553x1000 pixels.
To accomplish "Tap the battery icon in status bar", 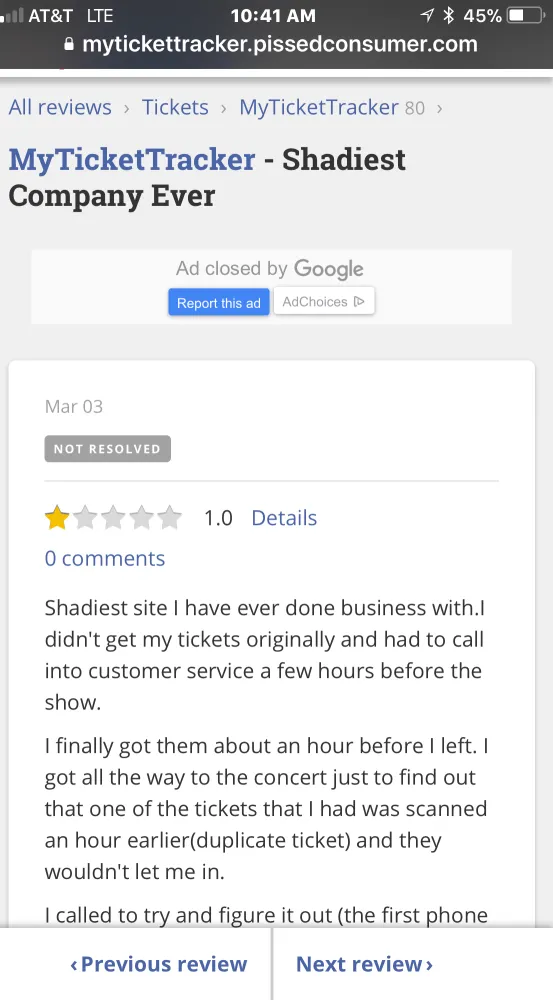I will pos(524,16).
